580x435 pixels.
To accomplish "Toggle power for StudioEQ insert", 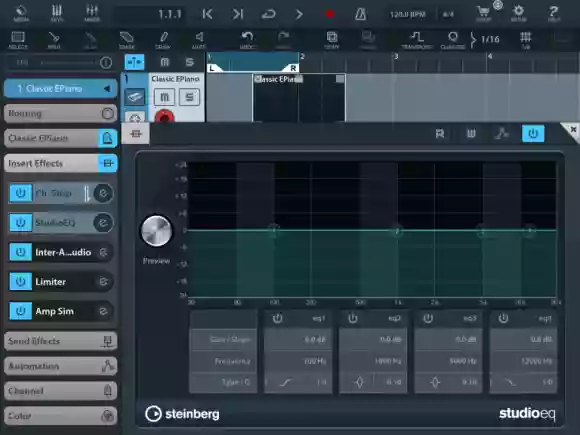I will [20, 223].
